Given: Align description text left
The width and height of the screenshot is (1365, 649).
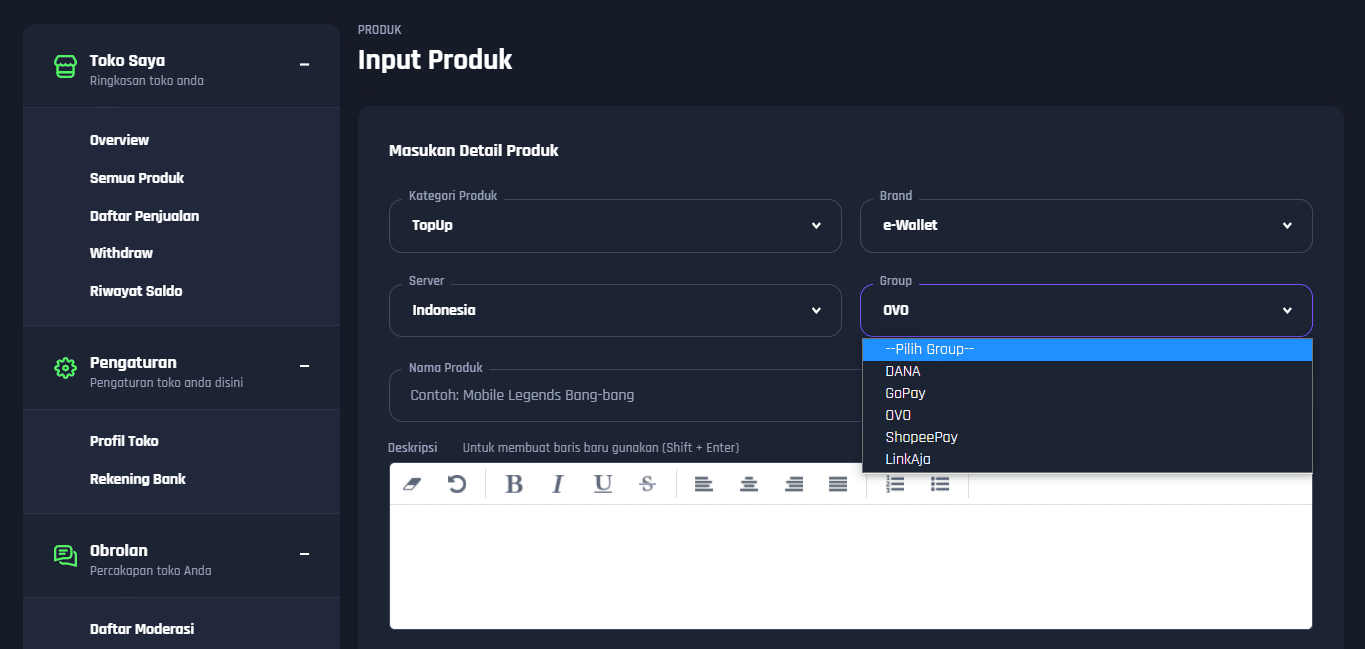Looking at the screenshot, I should 704,484.
